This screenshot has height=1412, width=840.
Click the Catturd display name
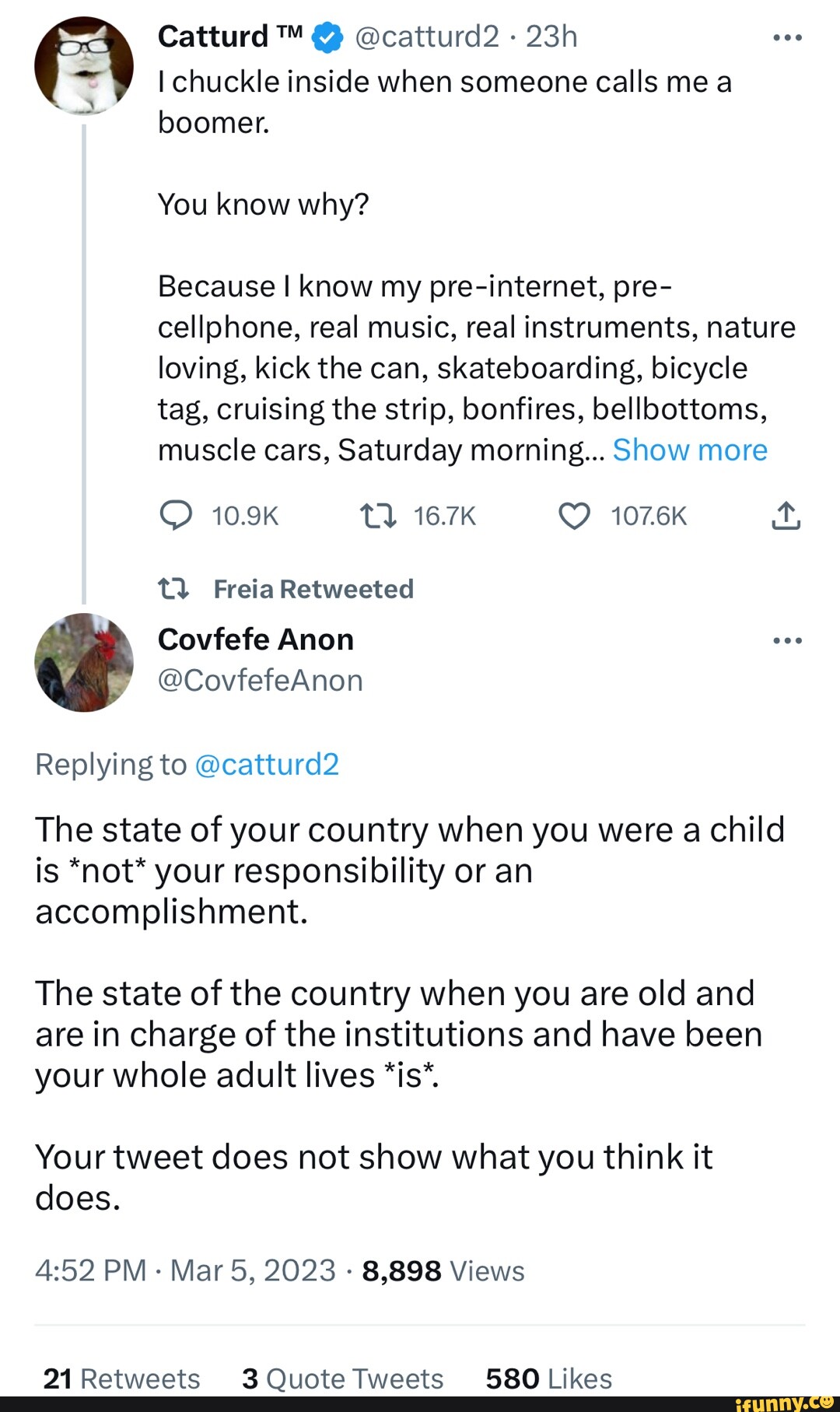coord(212,37)
